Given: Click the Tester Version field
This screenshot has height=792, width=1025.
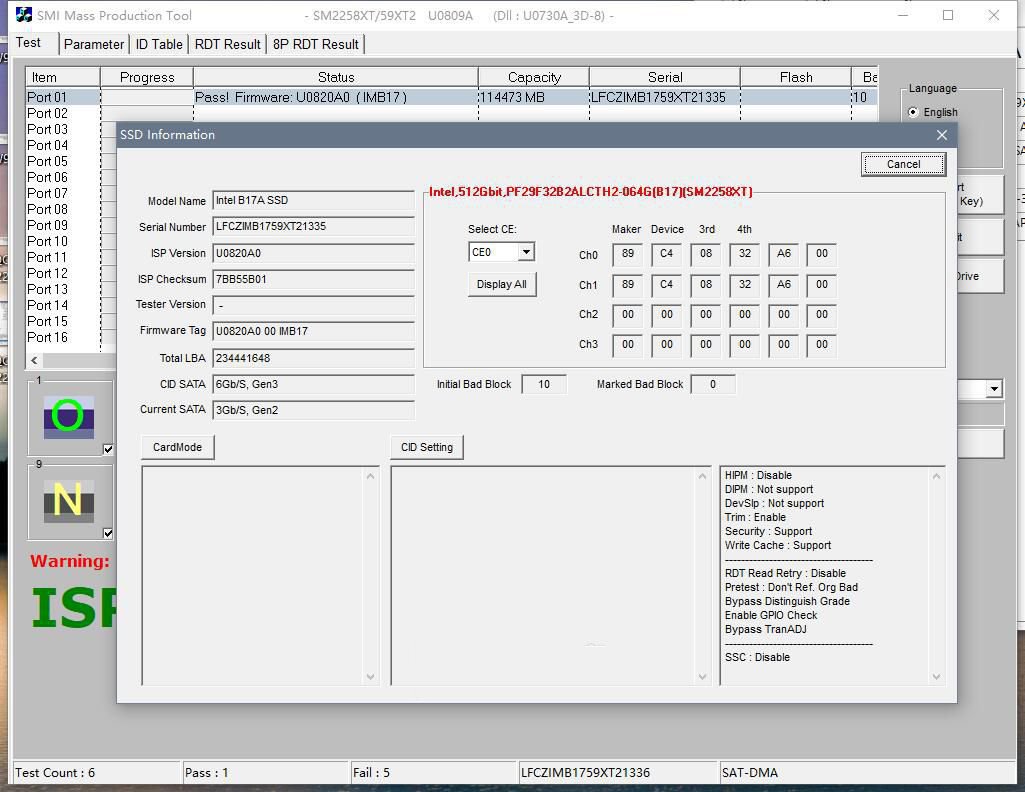Looking at the screenshot, I should point(314,305).
